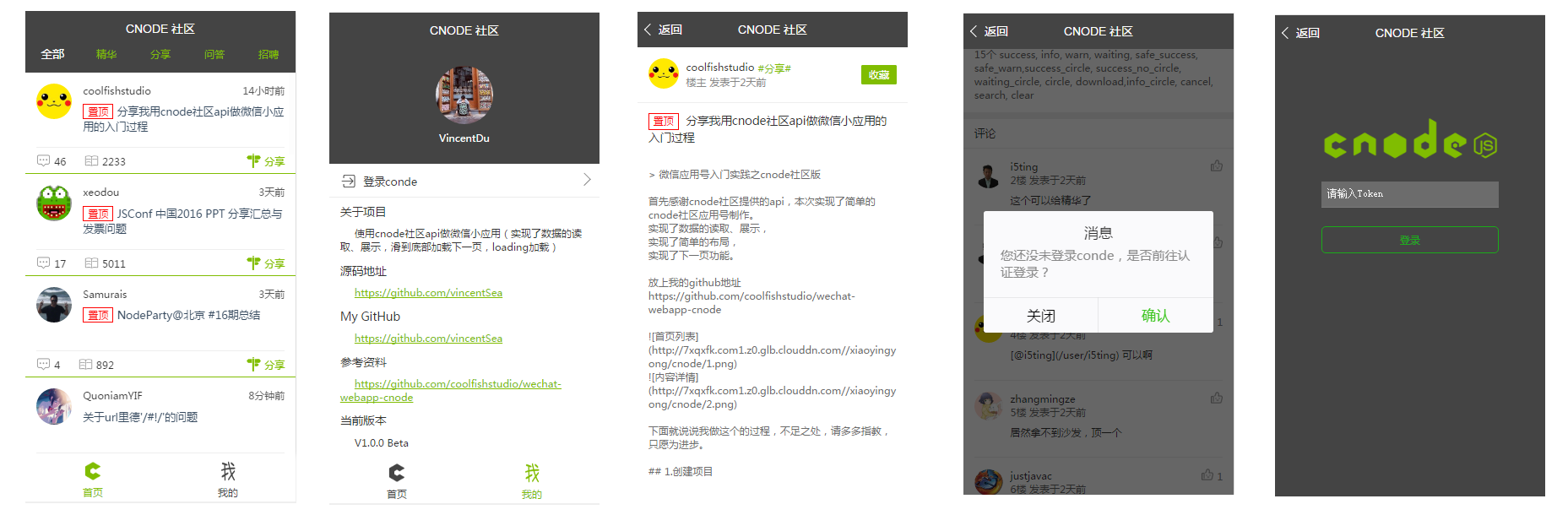1568x515 pixels.
Task: Open xeodou's green monster avatar
Action: (x=54, y=203)
